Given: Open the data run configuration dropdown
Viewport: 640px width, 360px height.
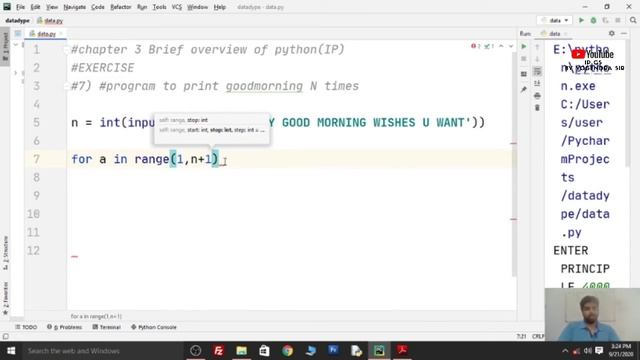Looking at the screenshot, I should [x=555, y=20].
